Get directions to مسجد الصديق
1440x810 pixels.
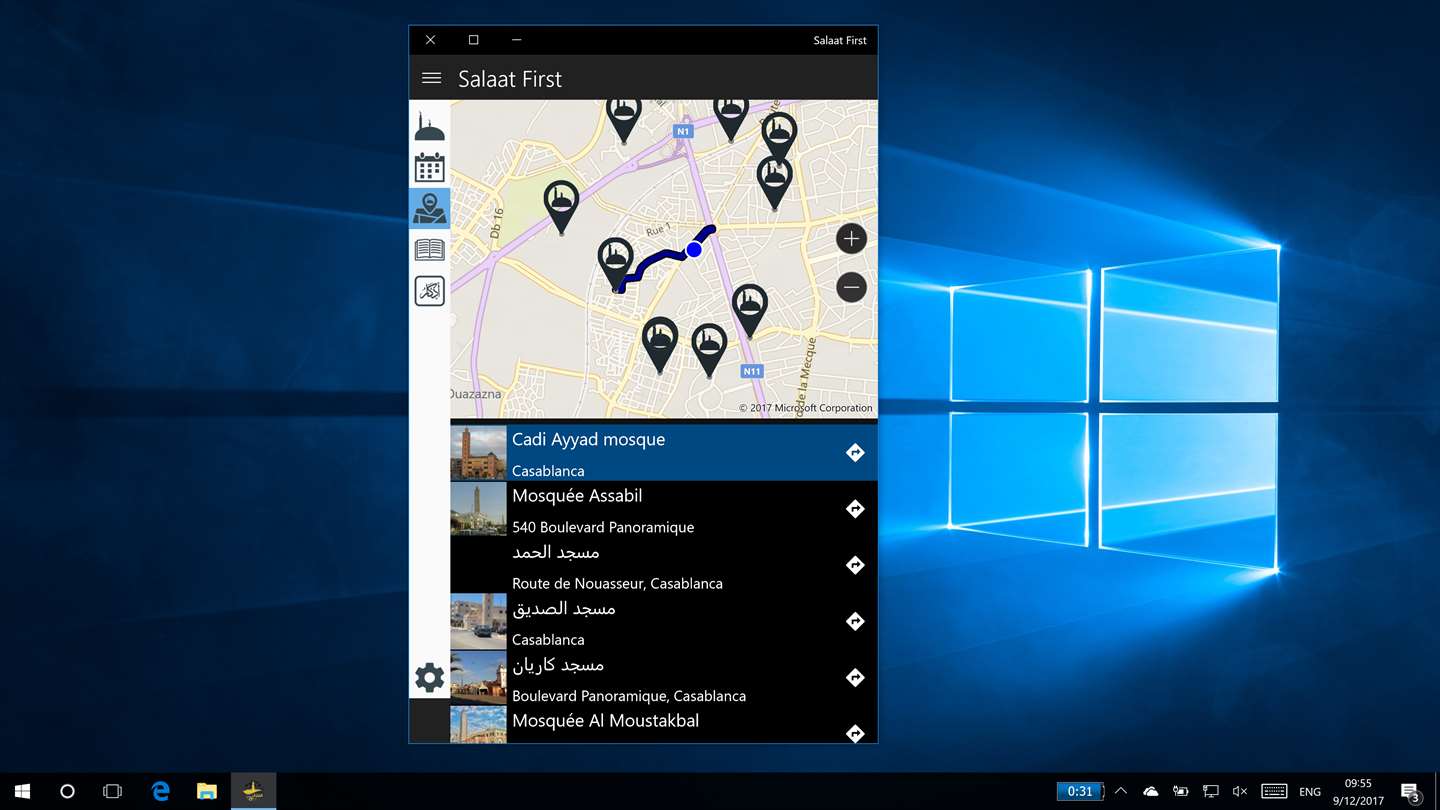click(x=855, y=621)
